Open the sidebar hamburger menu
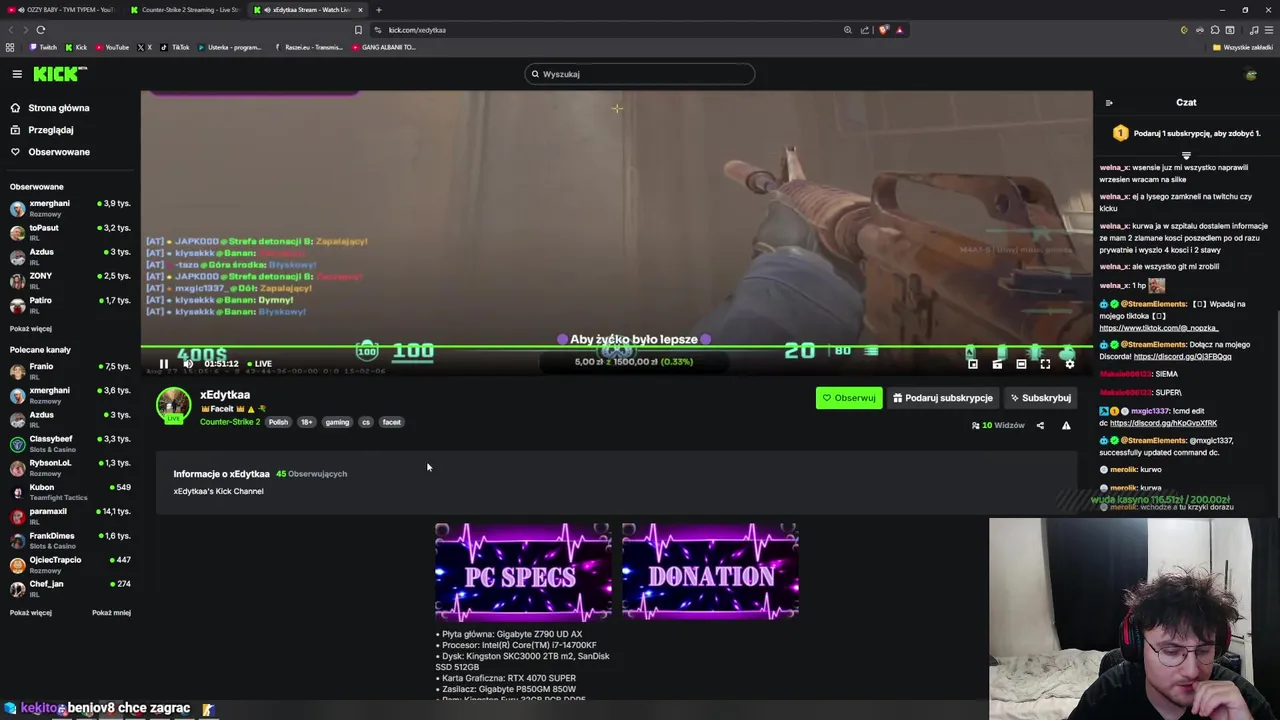Viewport: 1280px width, 720px height. point(17,74)
